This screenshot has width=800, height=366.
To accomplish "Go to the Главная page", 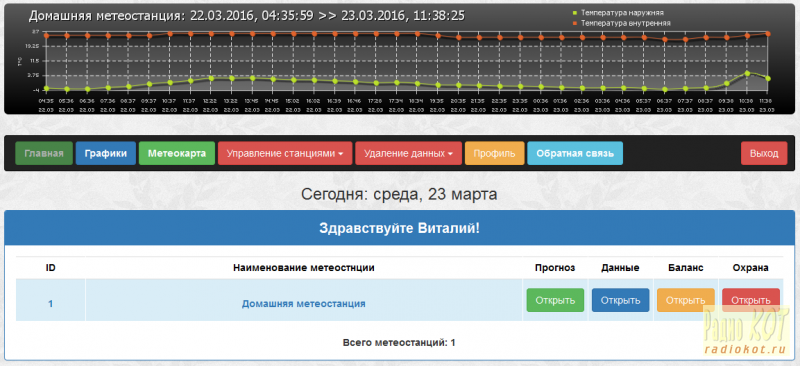I will point(44,154).
